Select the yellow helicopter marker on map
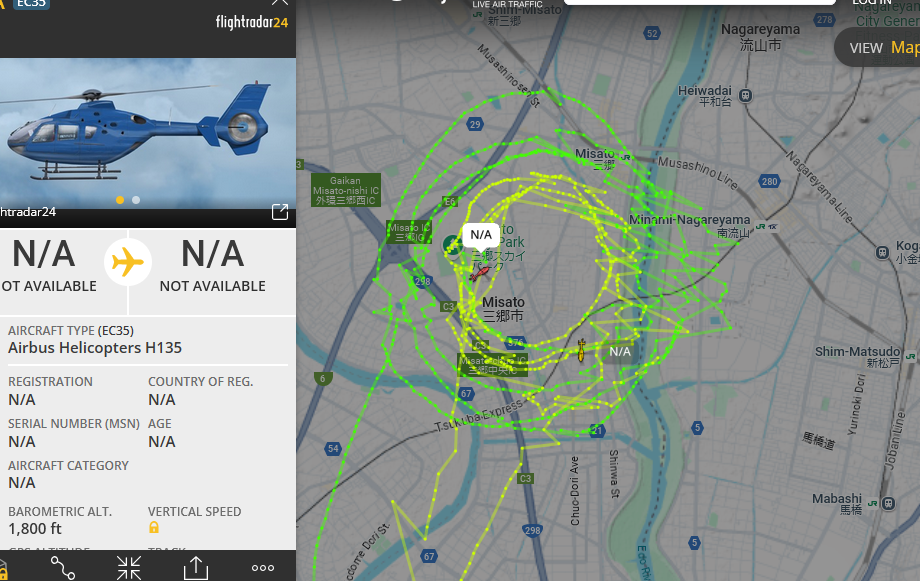Screen dimensions: 920x581 coord(581,350)
